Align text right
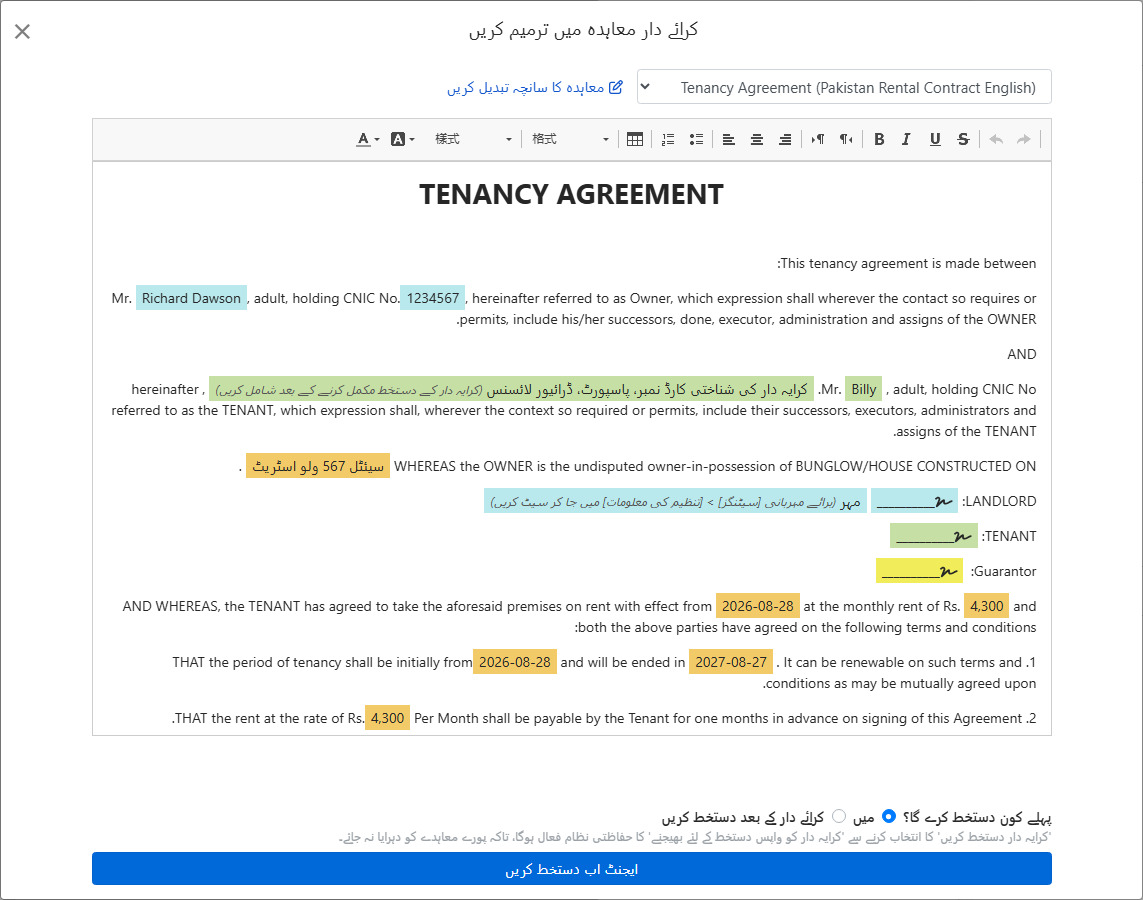The height and width of the screenshot is (900, 1143). coord(785,139)
